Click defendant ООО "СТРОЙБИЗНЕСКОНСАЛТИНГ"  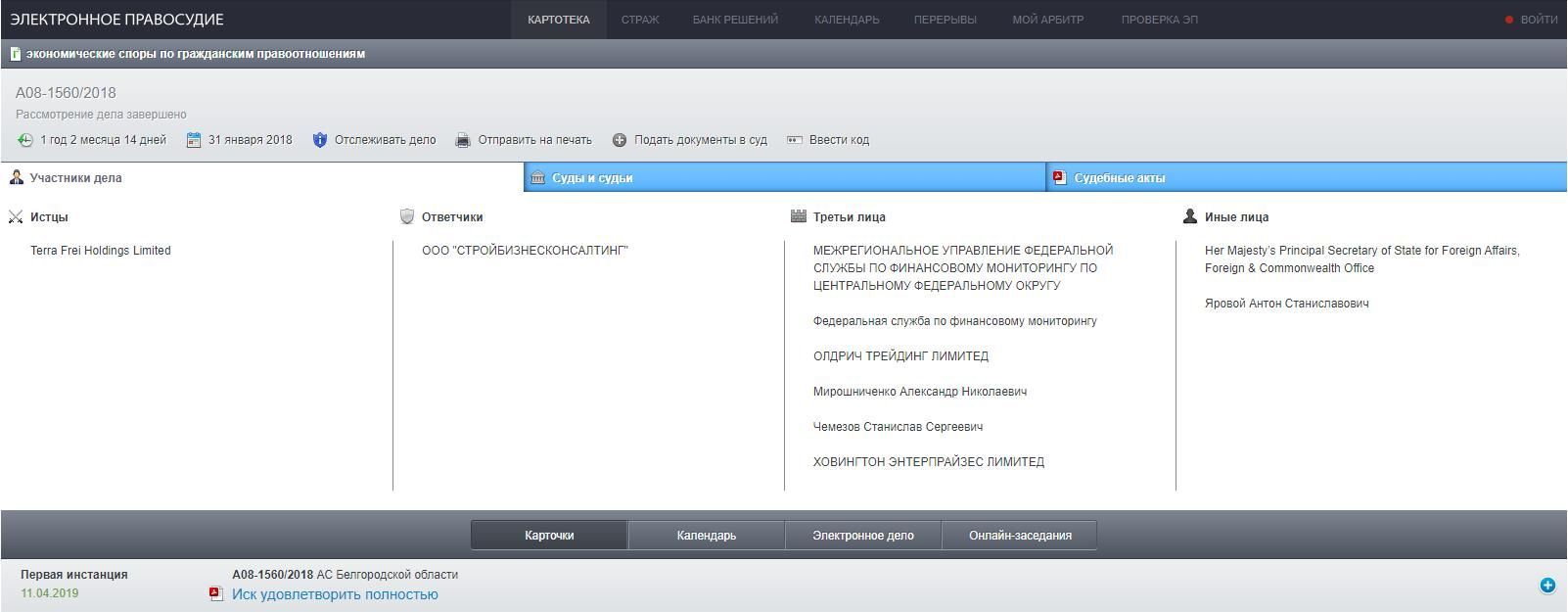[525, 251]
